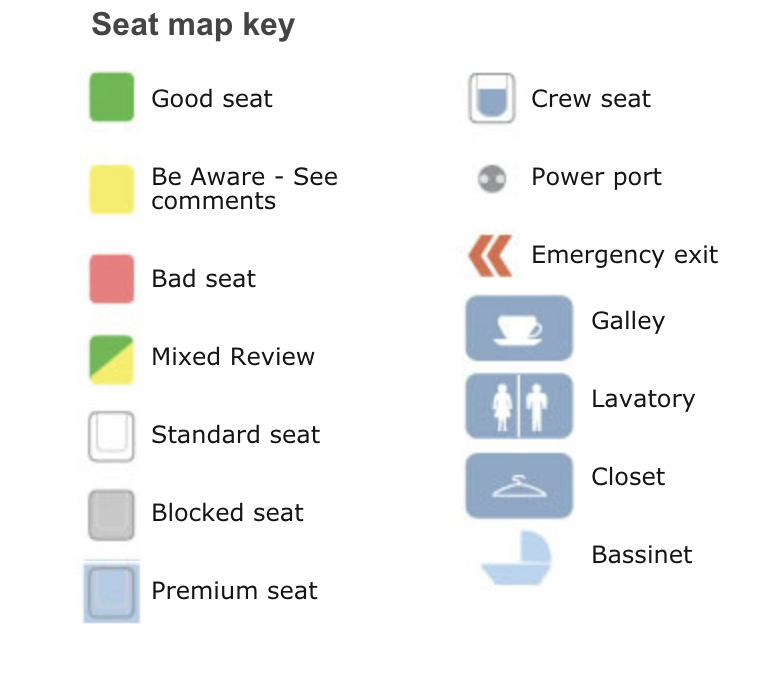Click the Premium seat label text
Screen dimensions: 776x678
click(235, 591)
